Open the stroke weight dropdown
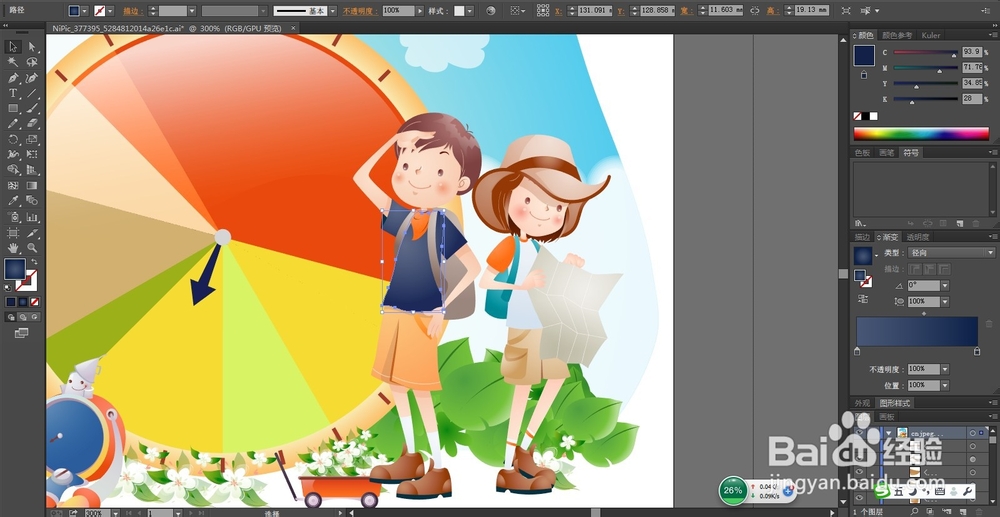1000x517 pixels. (x=192, y=11)
